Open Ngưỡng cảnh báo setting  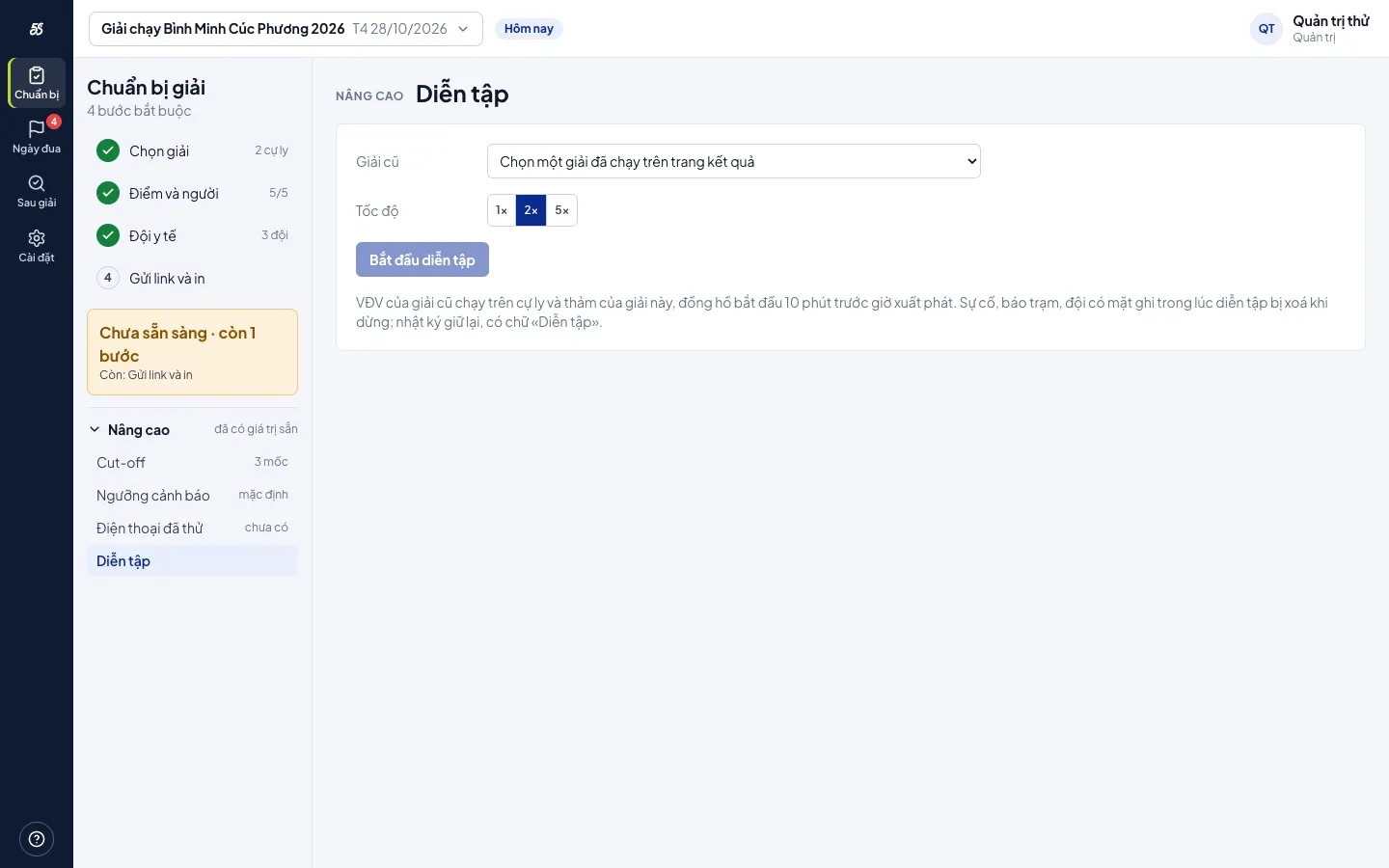pyautogui.click(x=193, y=496)
